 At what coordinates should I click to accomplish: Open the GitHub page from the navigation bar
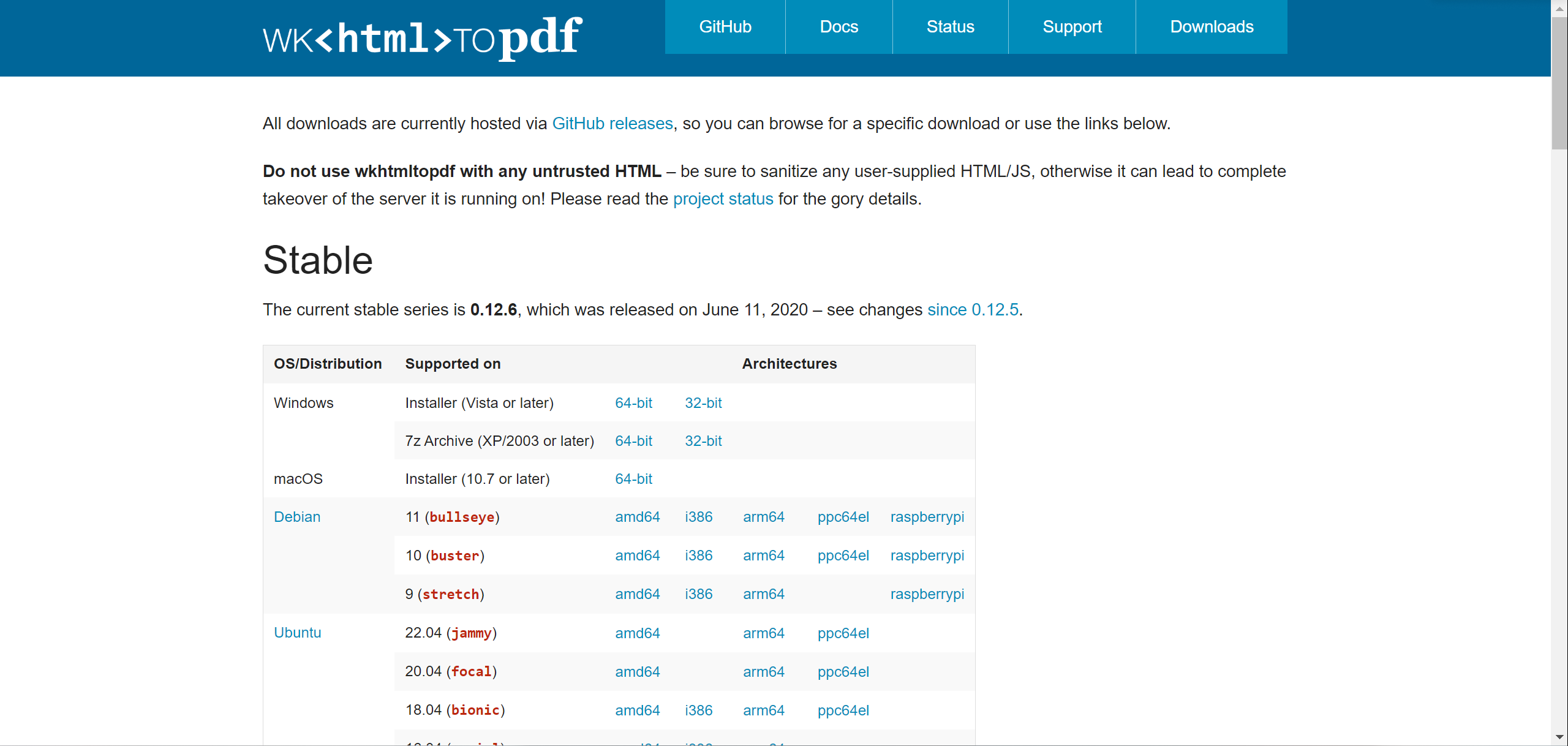pyautogui.click(x=725, y=26)
